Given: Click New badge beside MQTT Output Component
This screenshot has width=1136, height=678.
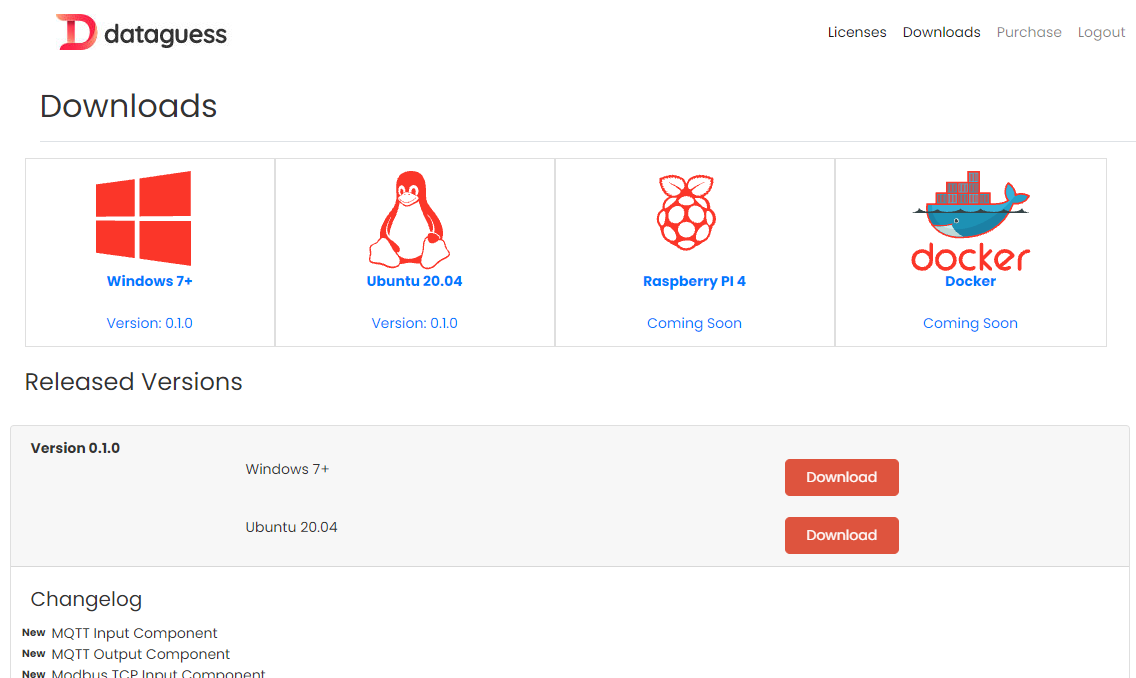Looking at the screenshot, I should click(x=33, y=653).
